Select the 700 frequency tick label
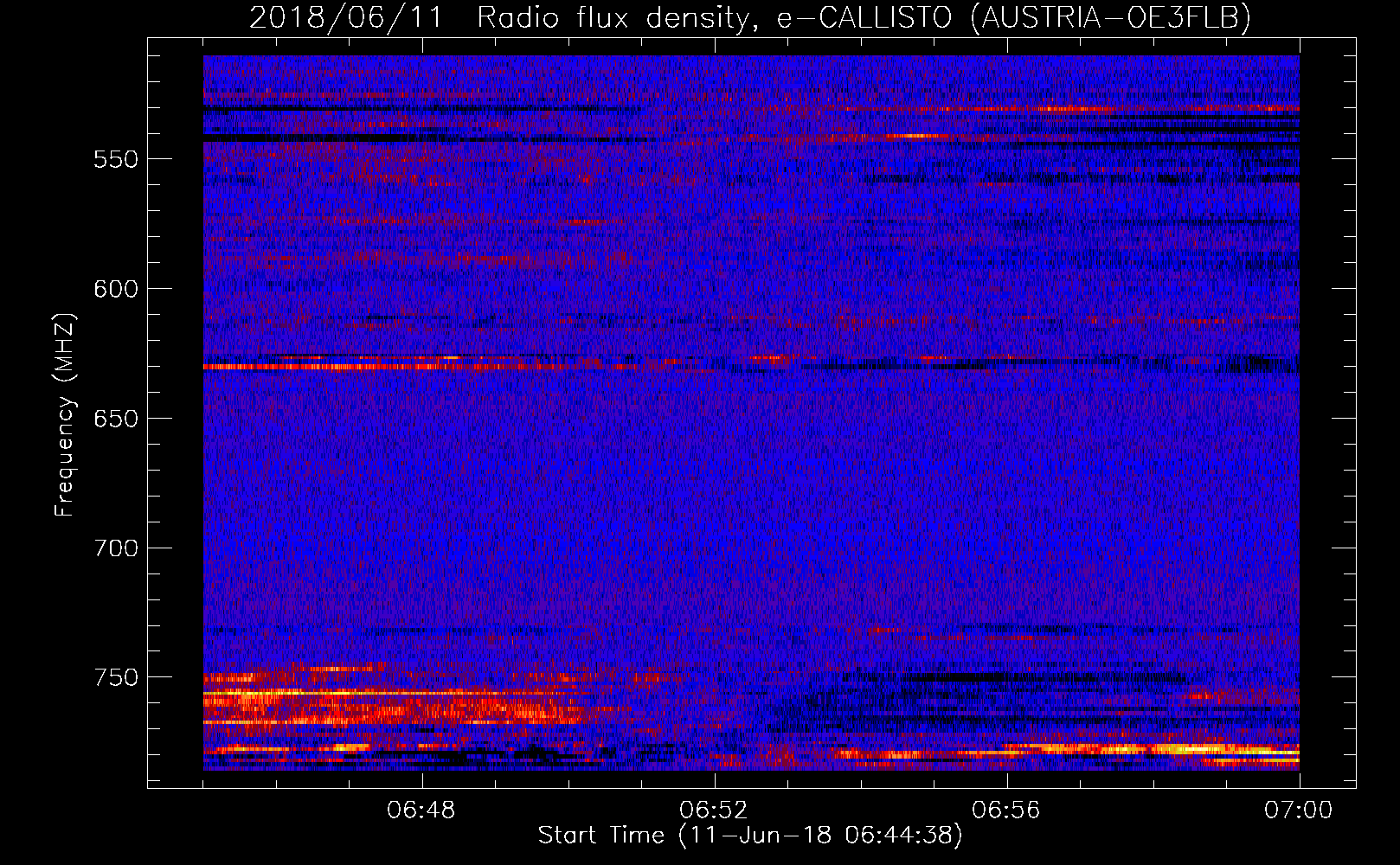 [116, 548]
